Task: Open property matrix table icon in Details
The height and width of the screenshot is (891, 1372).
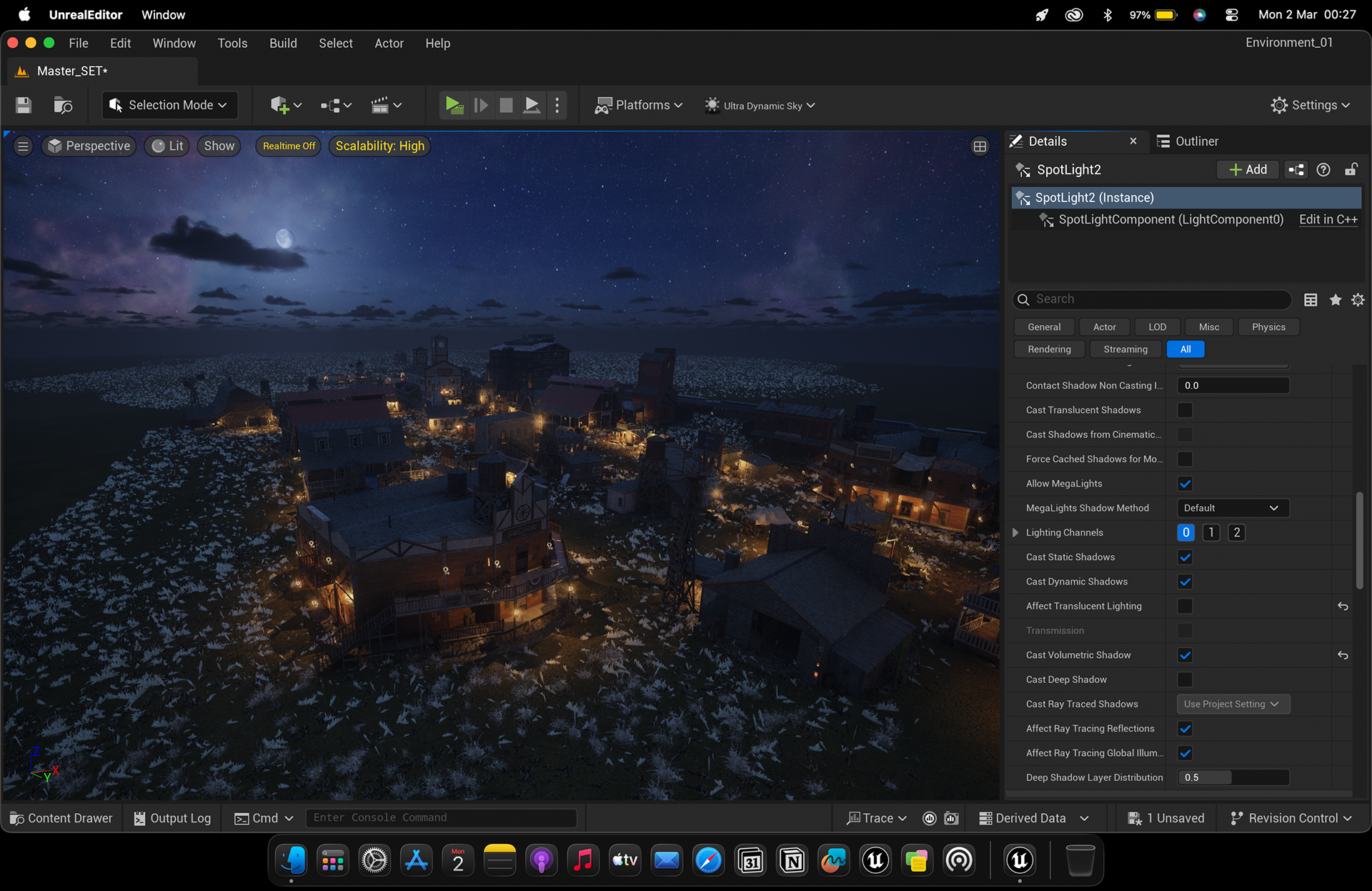Action: click(x=1311, y=300)
